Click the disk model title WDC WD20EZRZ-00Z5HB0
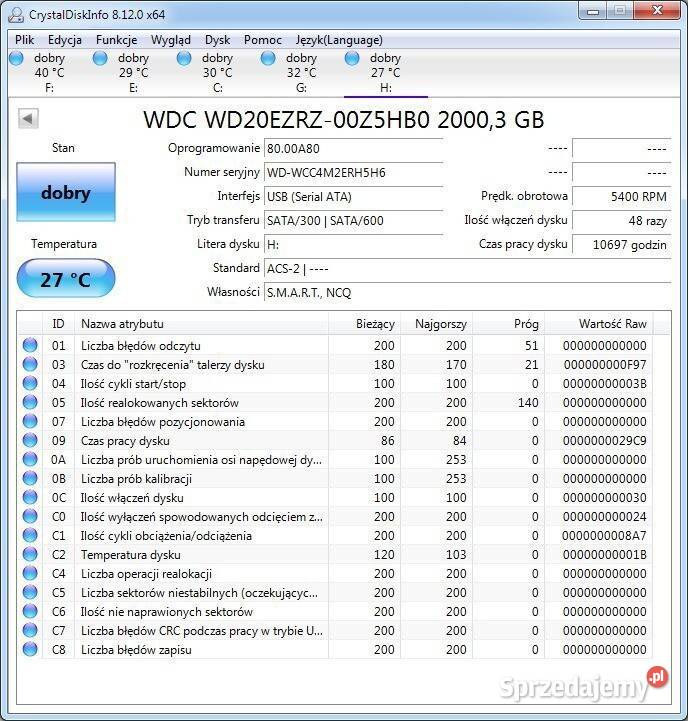 pos(286,120)
